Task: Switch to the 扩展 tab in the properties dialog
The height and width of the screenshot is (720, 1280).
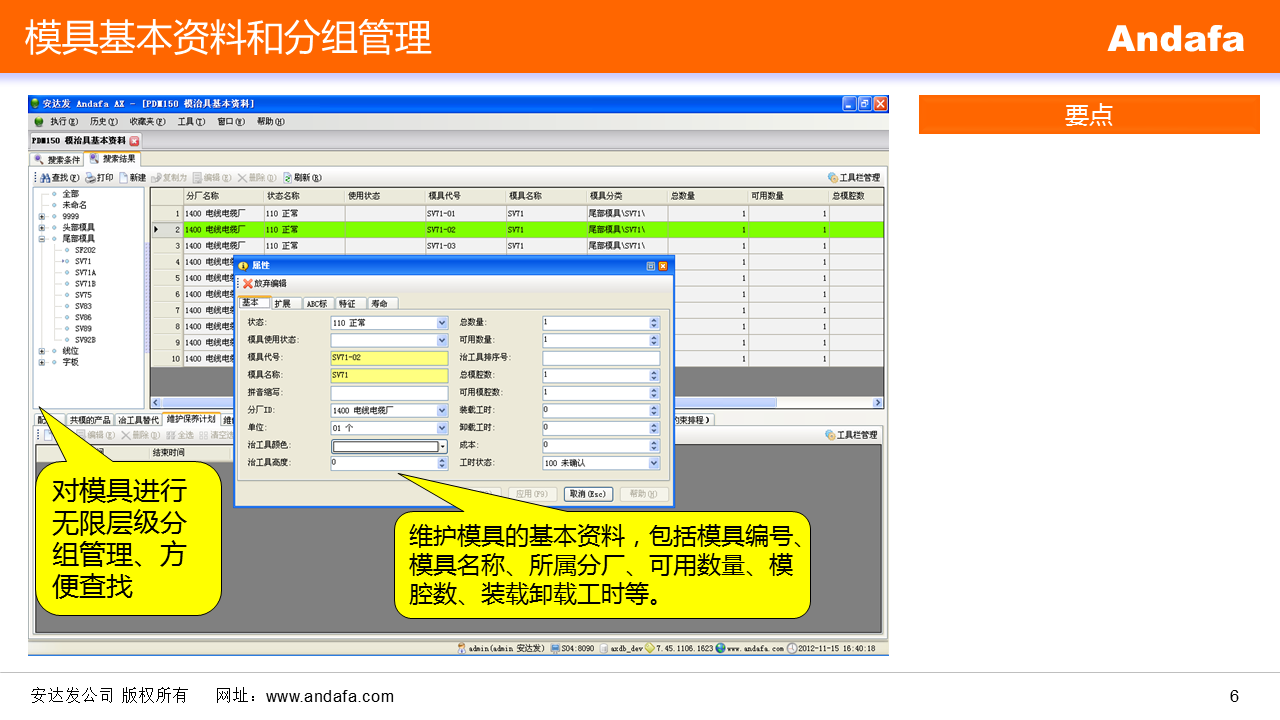Action: (283, 303)
